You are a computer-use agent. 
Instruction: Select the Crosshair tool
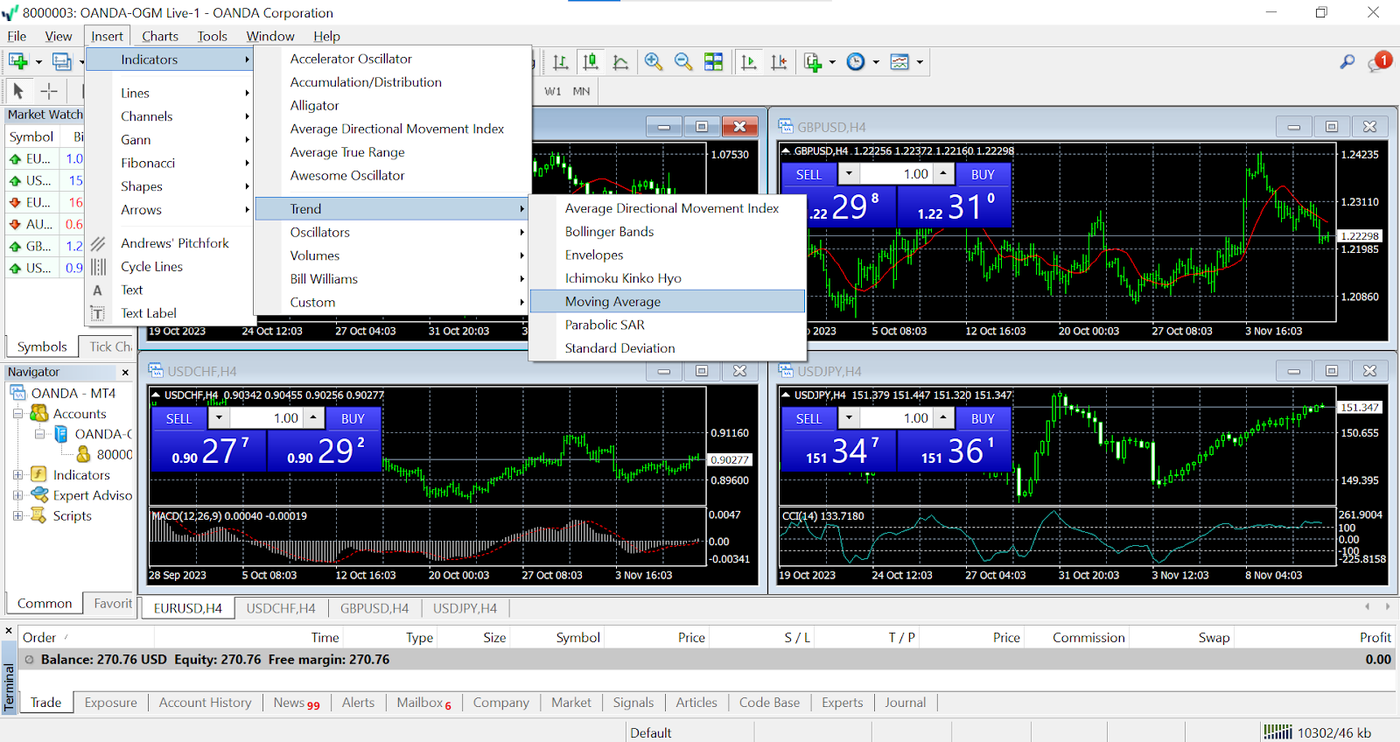coord(48,90)
